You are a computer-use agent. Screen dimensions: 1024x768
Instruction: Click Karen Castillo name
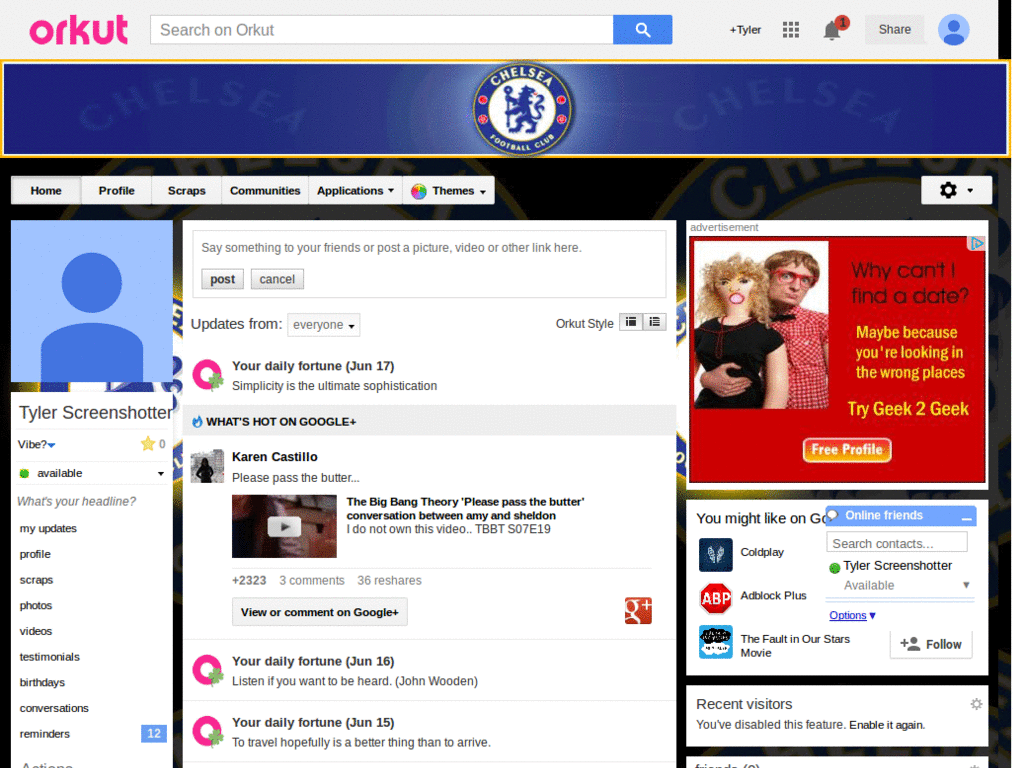(275, 456)
